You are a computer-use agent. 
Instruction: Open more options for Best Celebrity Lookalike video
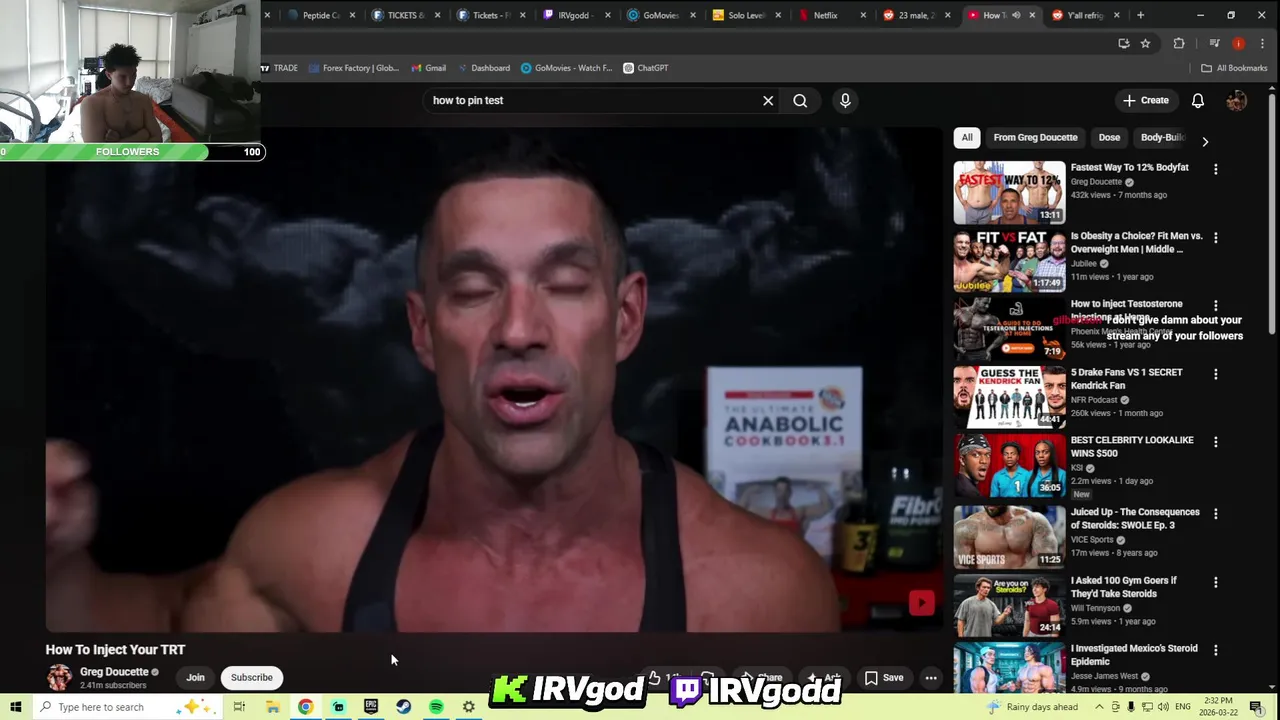(1216, 442)
